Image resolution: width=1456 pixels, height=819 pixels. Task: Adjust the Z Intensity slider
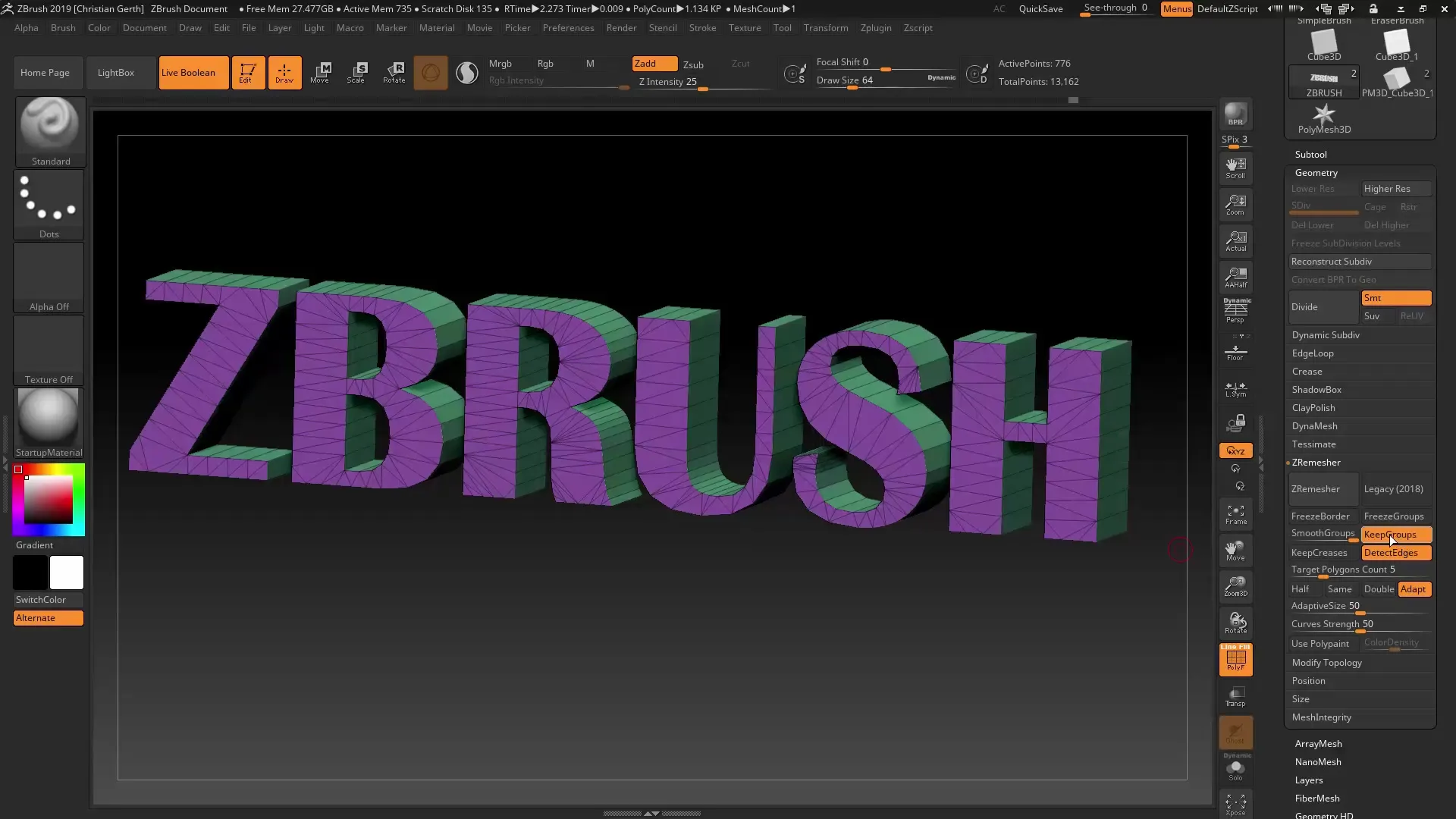pos(704,83)
